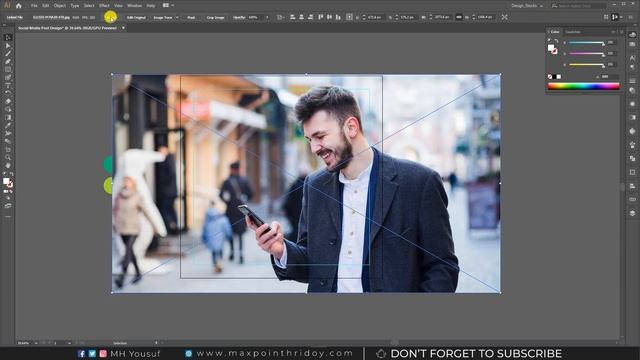640x360 pixels.
Task: Adjust the cyan slider in Color panel
Action: 587,43
